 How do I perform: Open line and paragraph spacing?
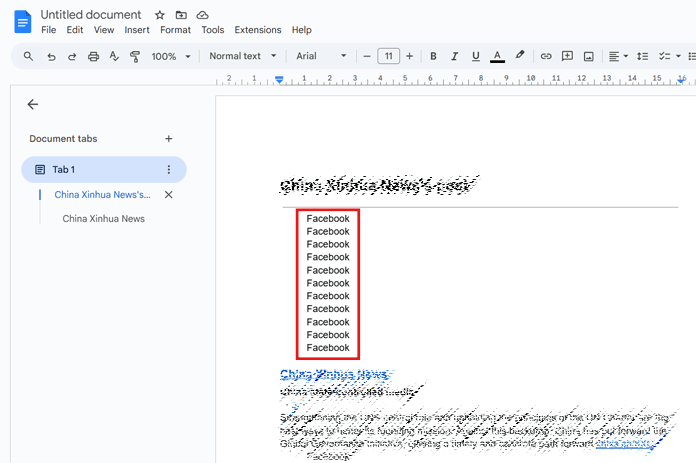click(642, 56)
